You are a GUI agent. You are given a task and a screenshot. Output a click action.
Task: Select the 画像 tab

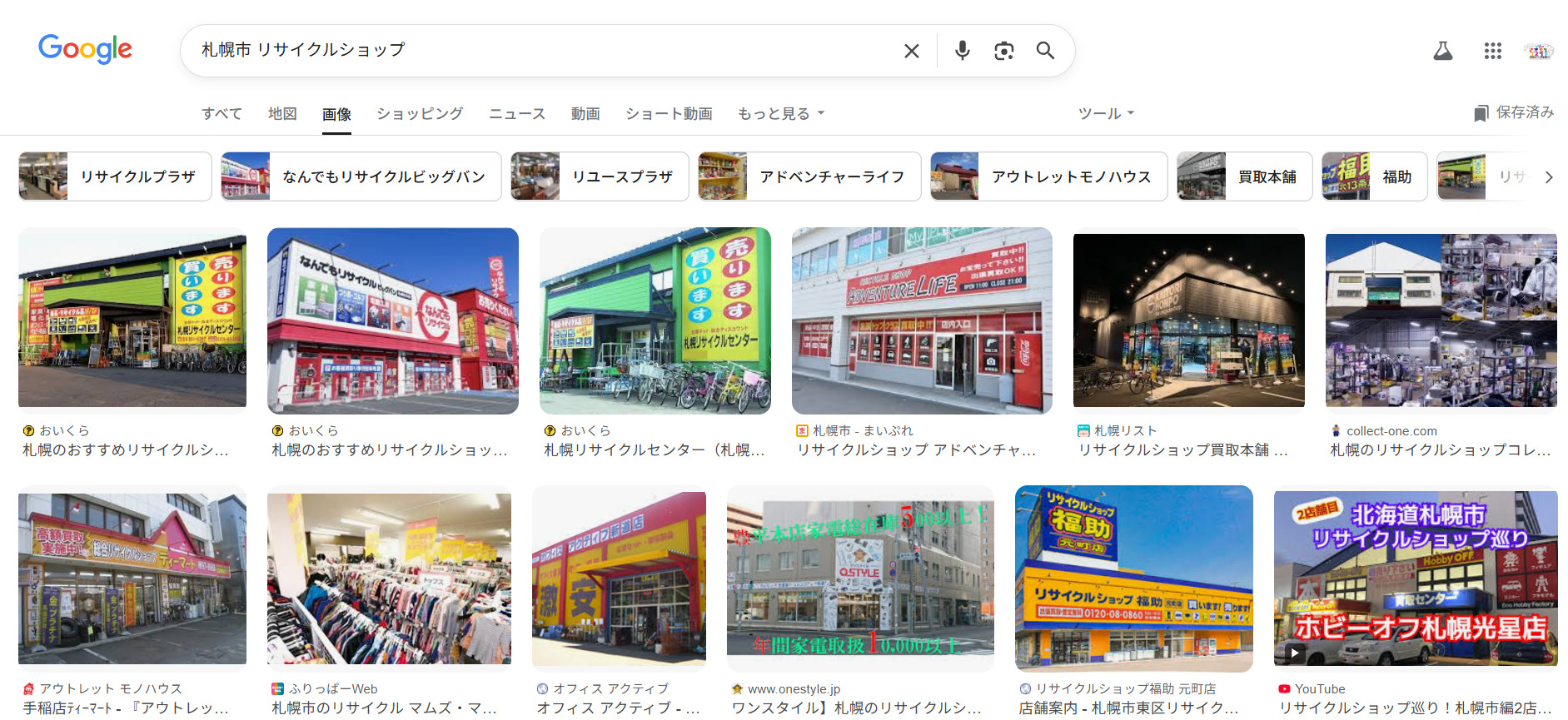[x=336, y=114]
